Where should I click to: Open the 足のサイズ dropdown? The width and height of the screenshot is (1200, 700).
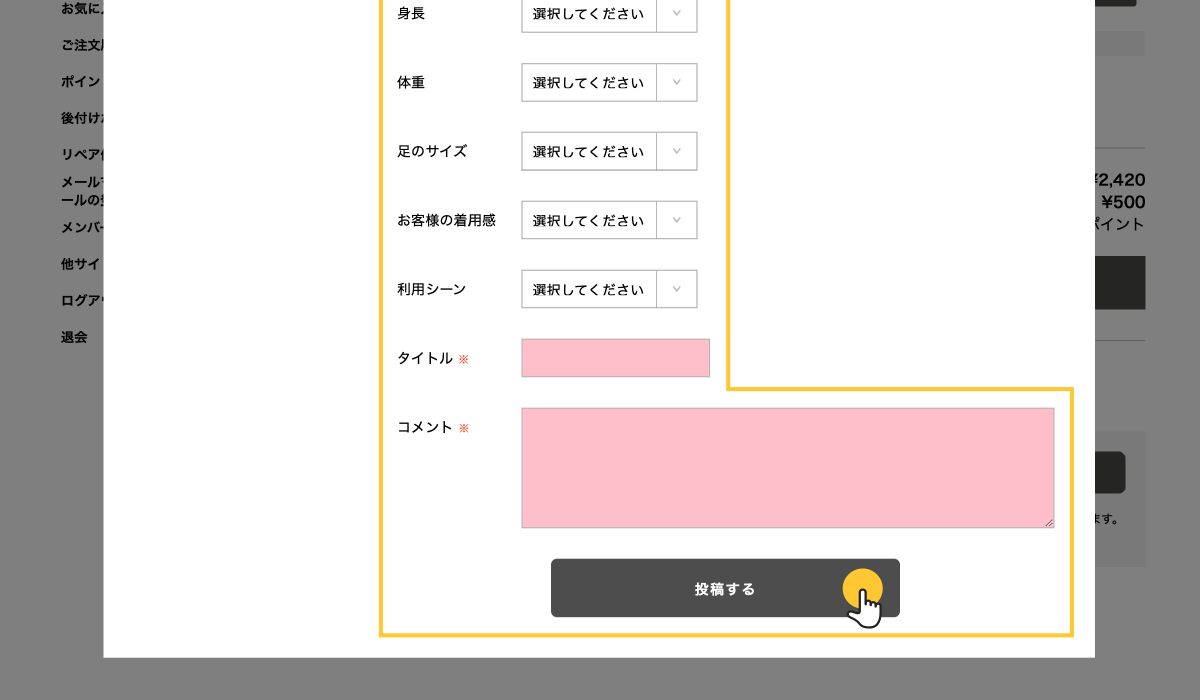(x=608, y=151)
